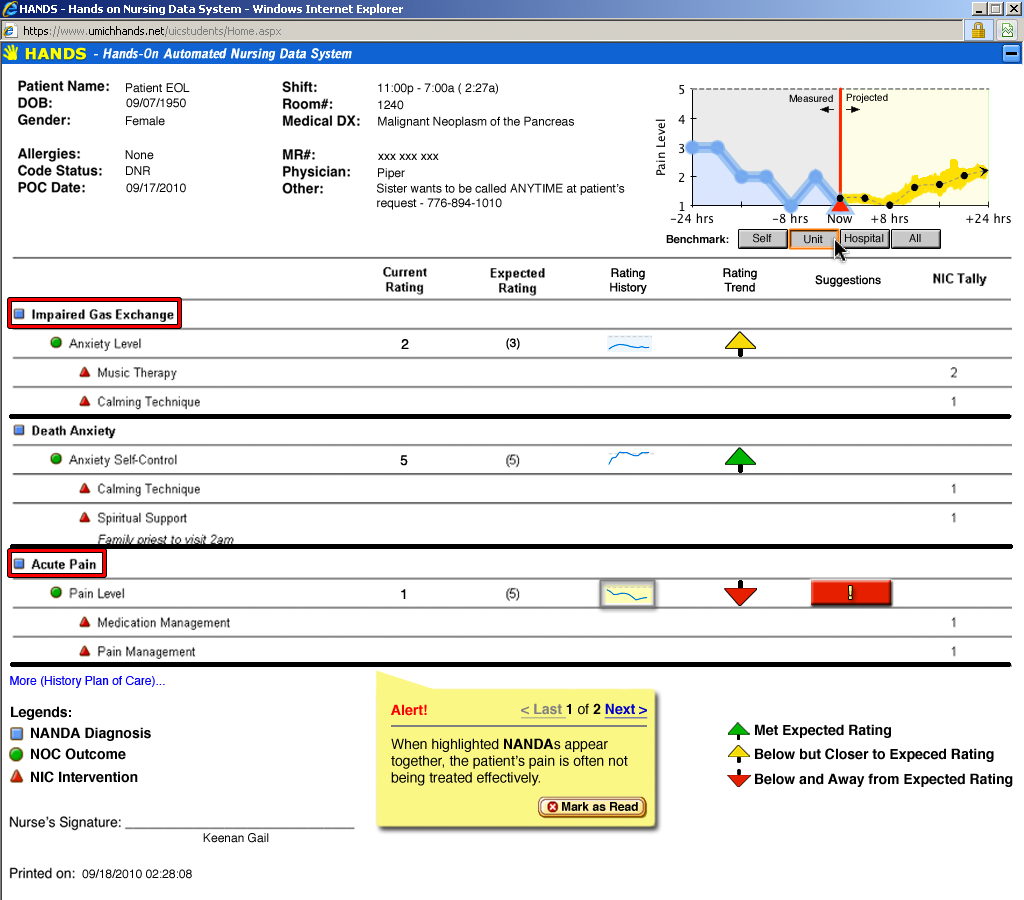Image resolution: width=1024 pixels, height=900 pixels.
Task: Click the Internet Explorer logo in title bar
Action: point(10,8)
